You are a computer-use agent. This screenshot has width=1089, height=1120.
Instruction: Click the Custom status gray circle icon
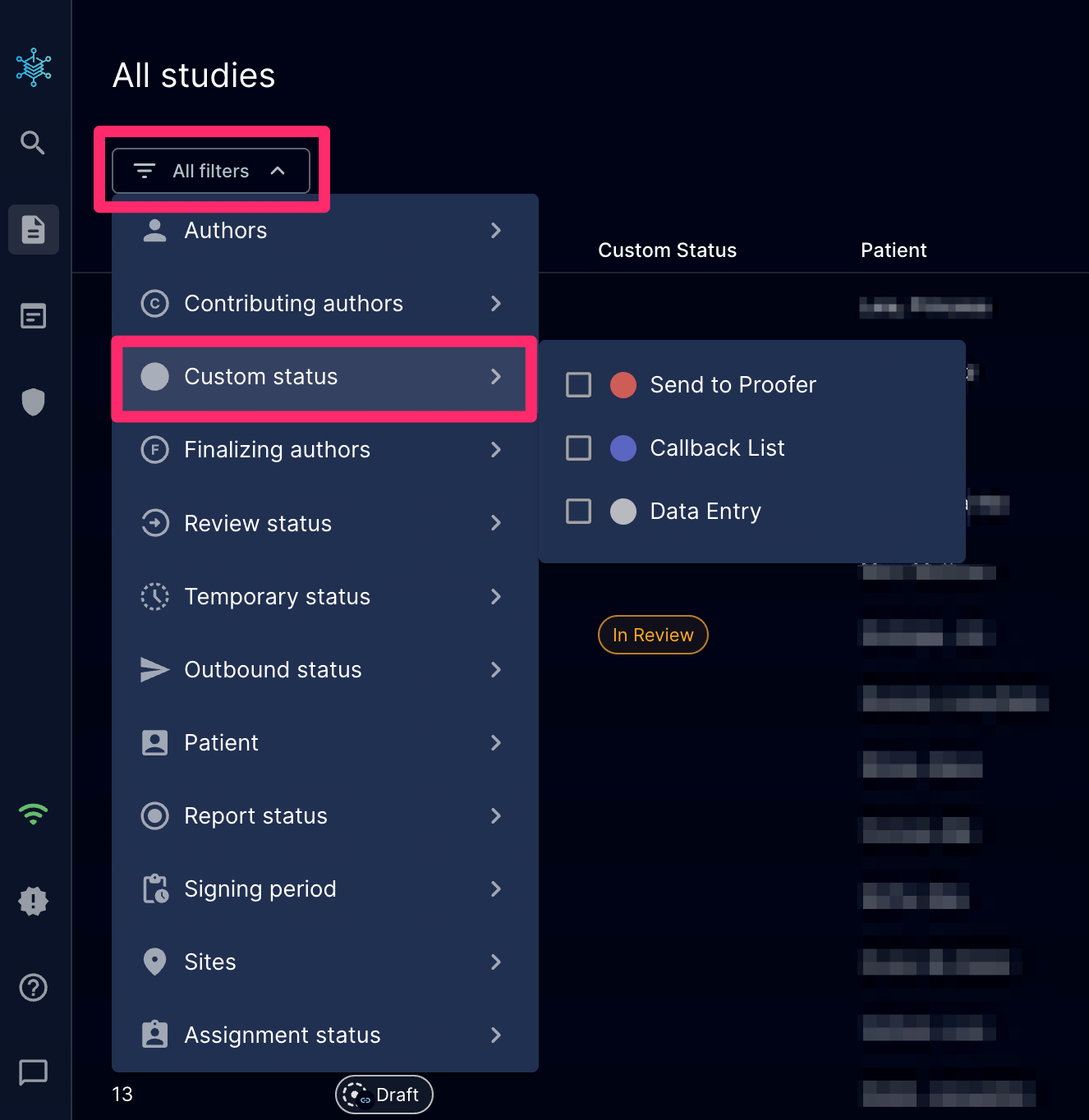(x=154, y=376)
